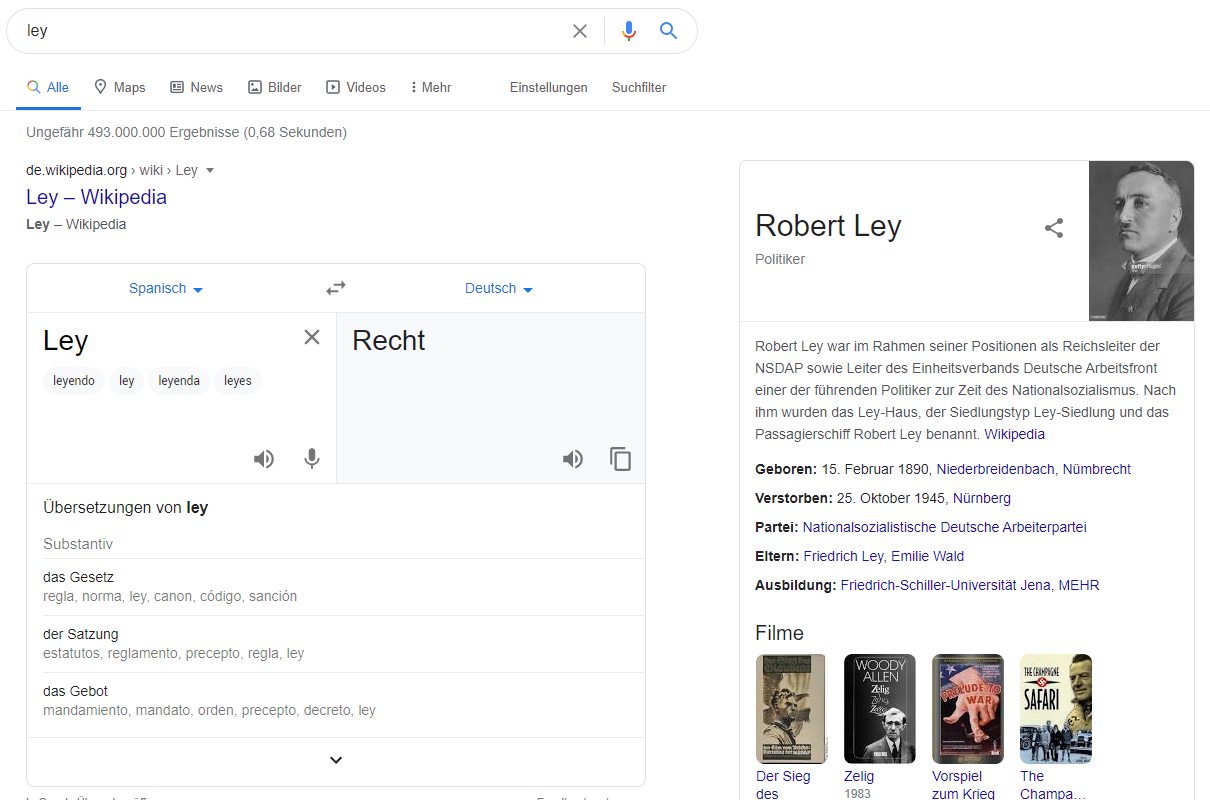This screenshot has height=800, width=1210.
Task: Open the Spanisch source language dropdown
Action: 166,288
